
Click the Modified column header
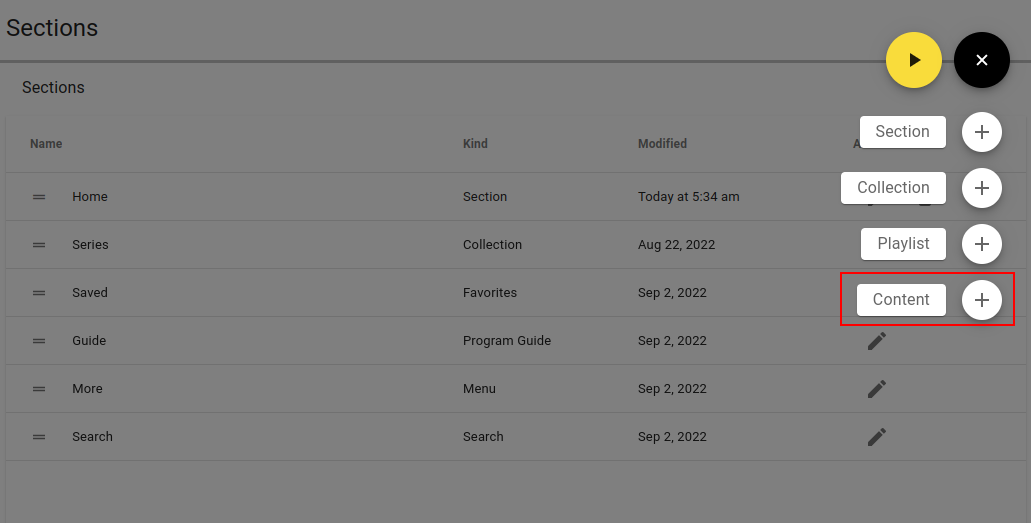coord(662,143)
